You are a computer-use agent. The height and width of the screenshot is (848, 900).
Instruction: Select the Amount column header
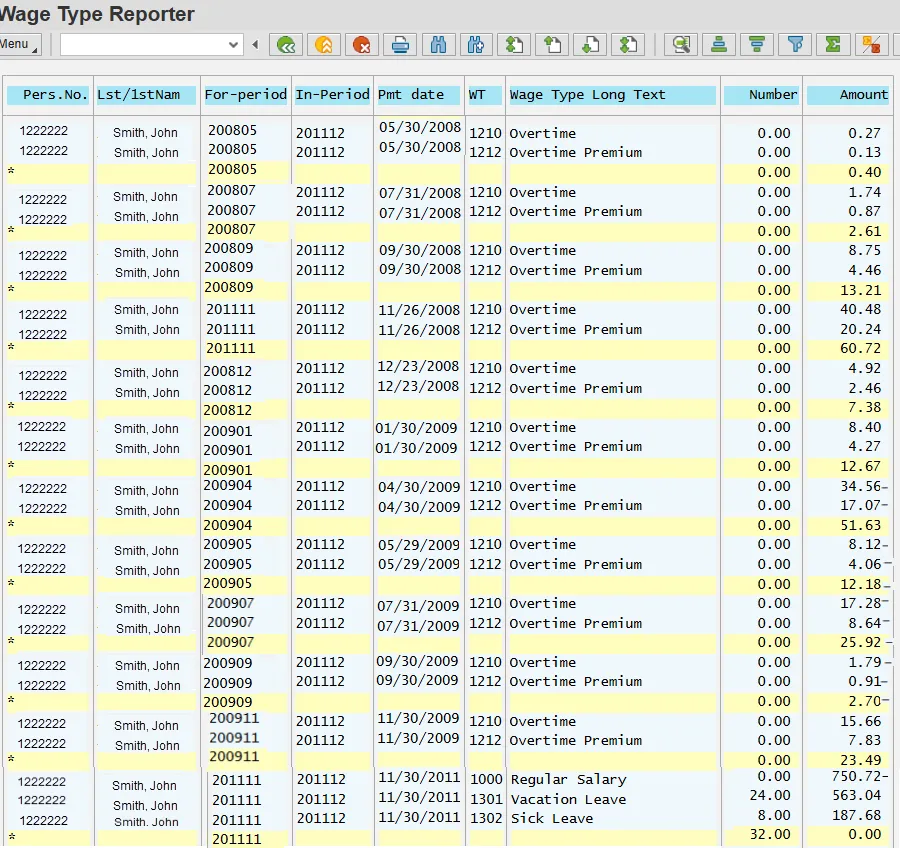pos(848,95)
